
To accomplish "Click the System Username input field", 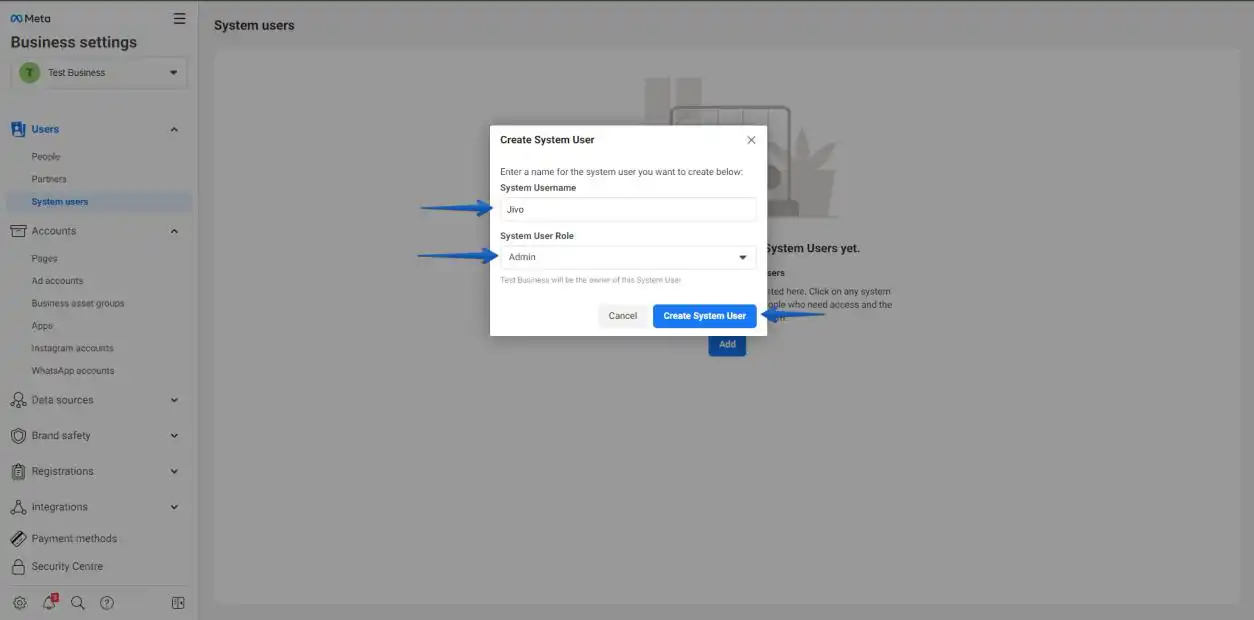I will 628,210.
